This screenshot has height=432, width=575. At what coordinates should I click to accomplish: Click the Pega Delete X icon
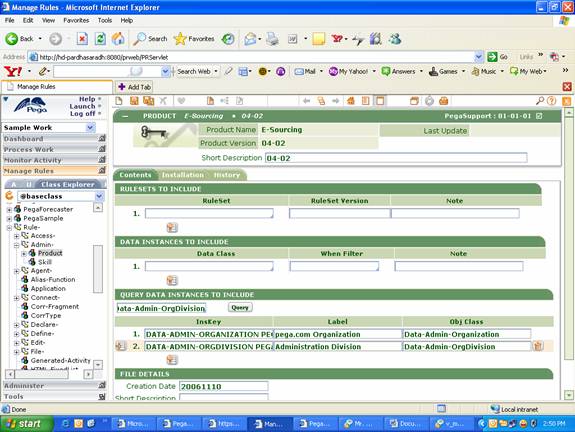point(163,101)
